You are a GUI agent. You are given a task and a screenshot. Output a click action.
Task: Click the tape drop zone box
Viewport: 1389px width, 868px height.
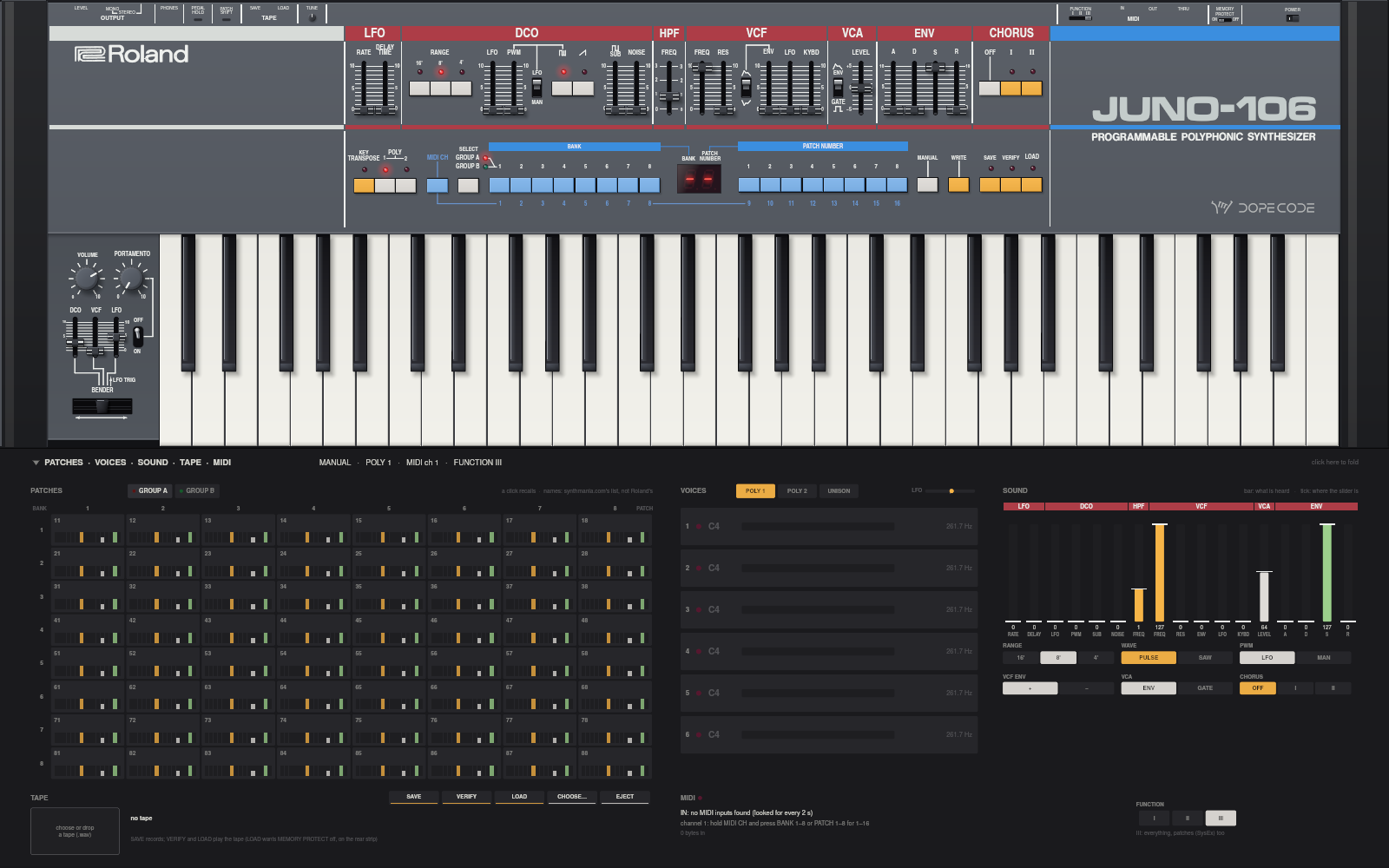tap(76, 832)
